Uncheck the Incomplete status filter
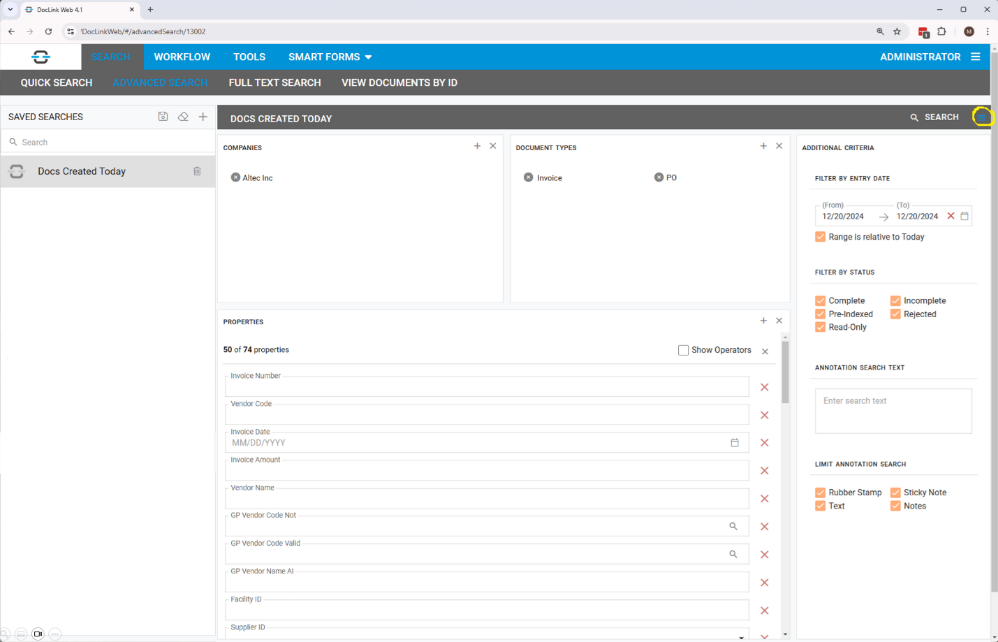Screen dimensions: 998x642 tap(896, 300)
